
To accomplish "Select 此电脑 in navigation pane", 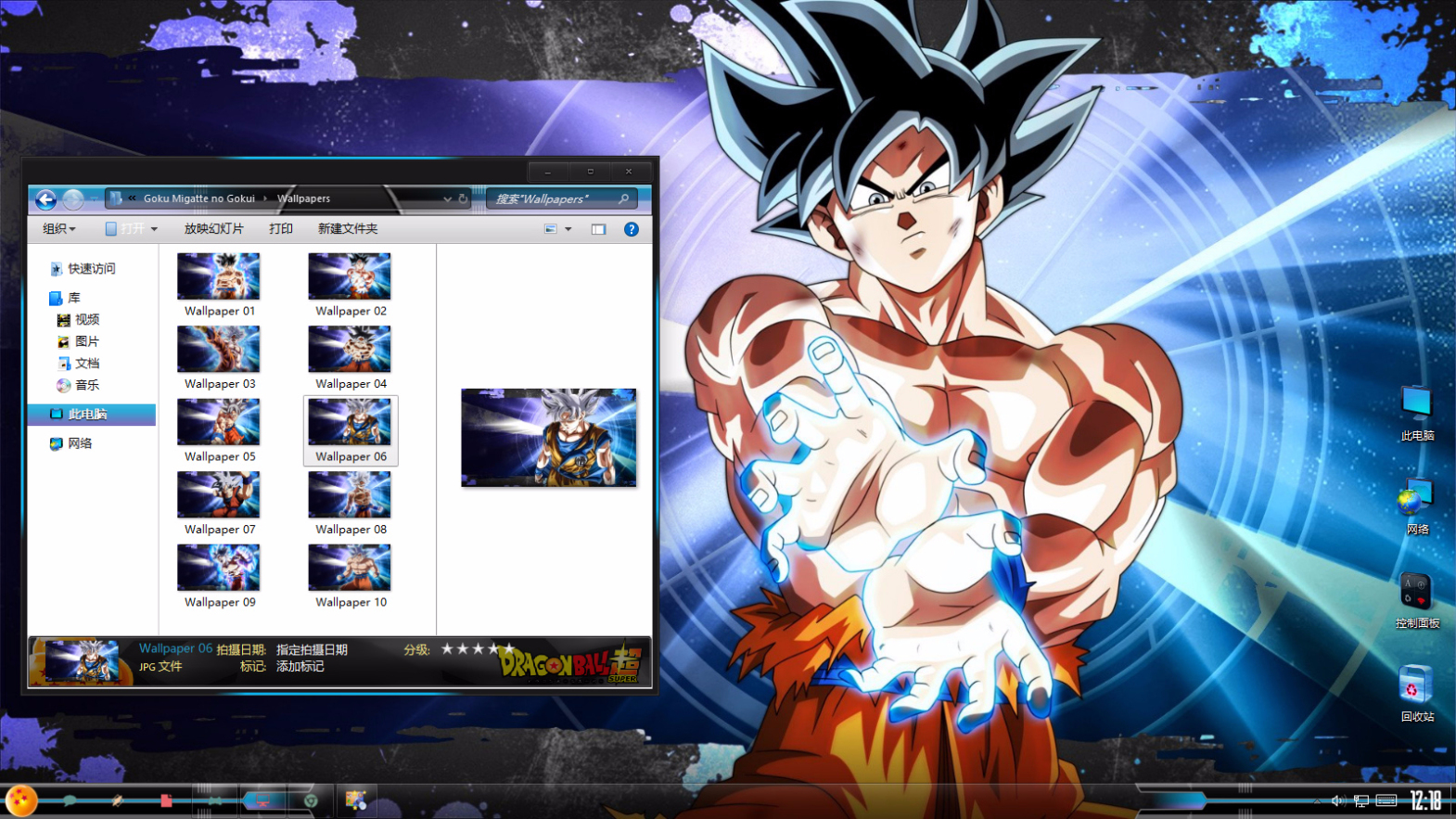I will click(x=92, y=415).
